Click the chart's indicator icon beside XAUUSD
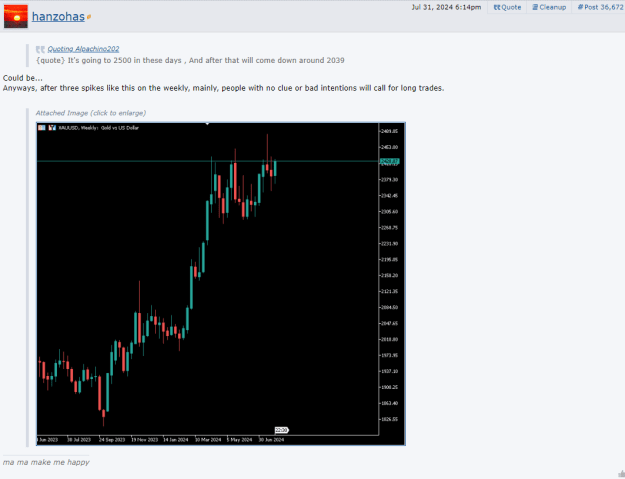625x479 pixels. [52, 128]
